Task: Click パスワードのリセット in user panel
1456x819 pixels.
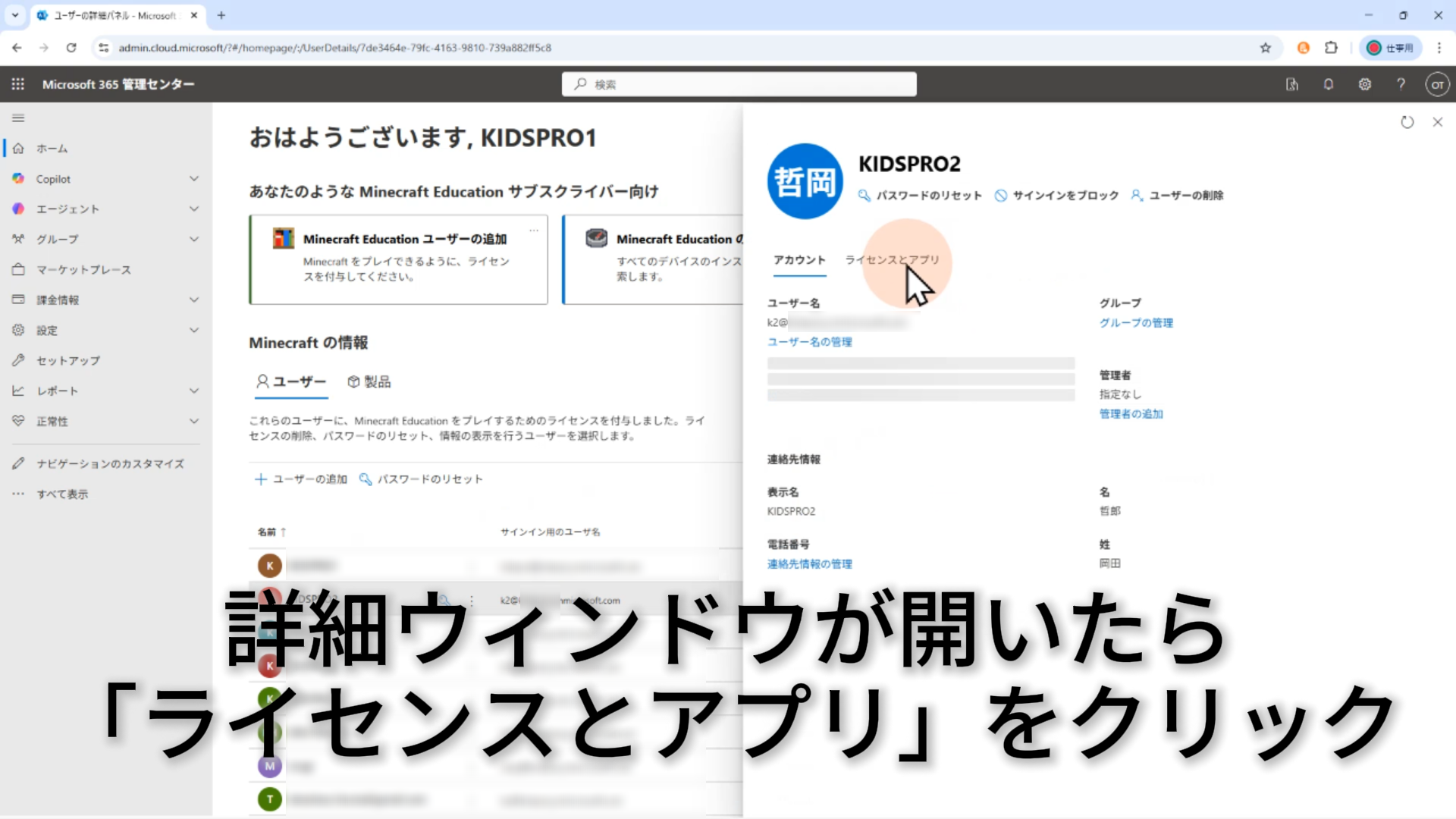Action: pos(921,196)
